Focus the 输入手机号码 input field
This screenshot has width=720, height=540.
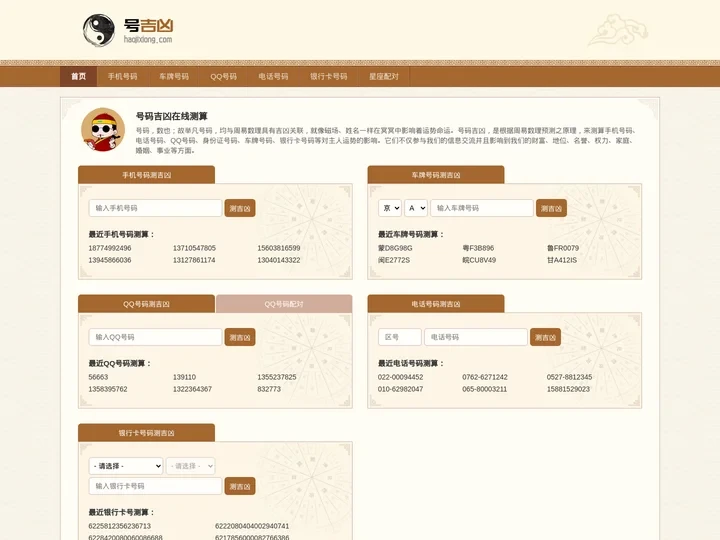click(155, 208)
